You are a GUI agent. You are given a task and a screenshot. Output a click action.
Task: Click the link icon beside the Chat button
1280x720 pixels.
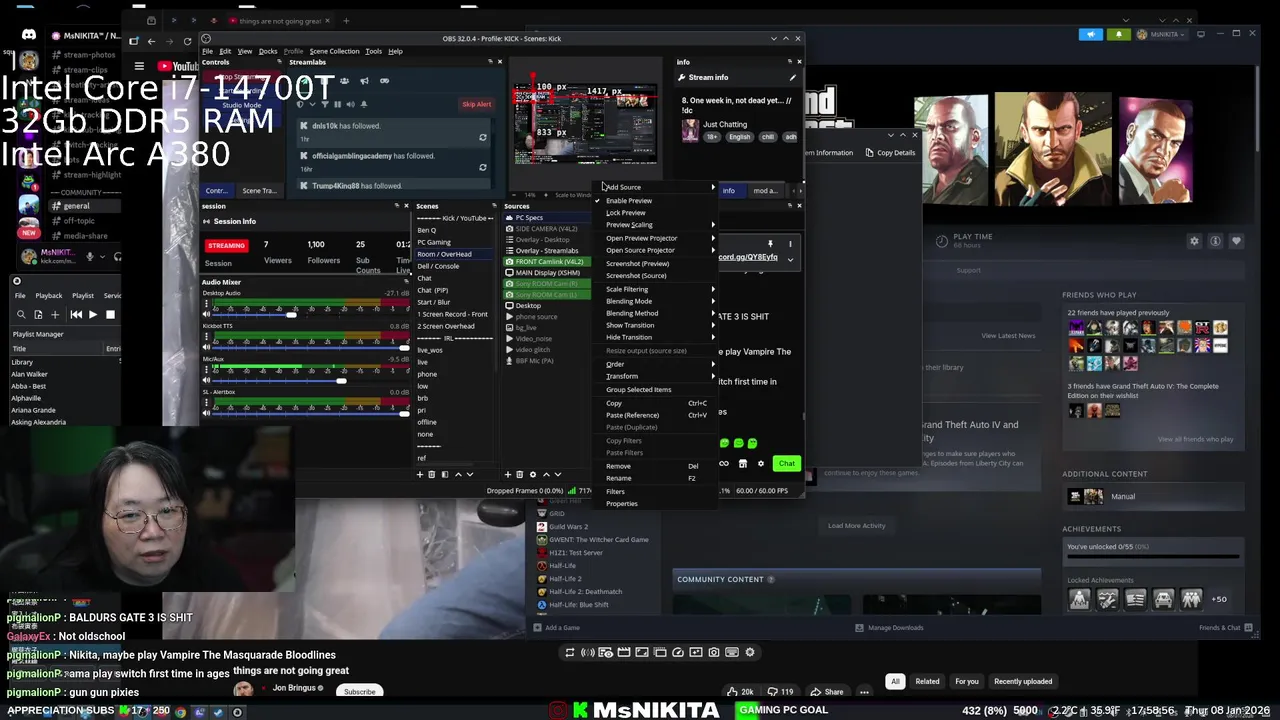click(x=724, y=463)
